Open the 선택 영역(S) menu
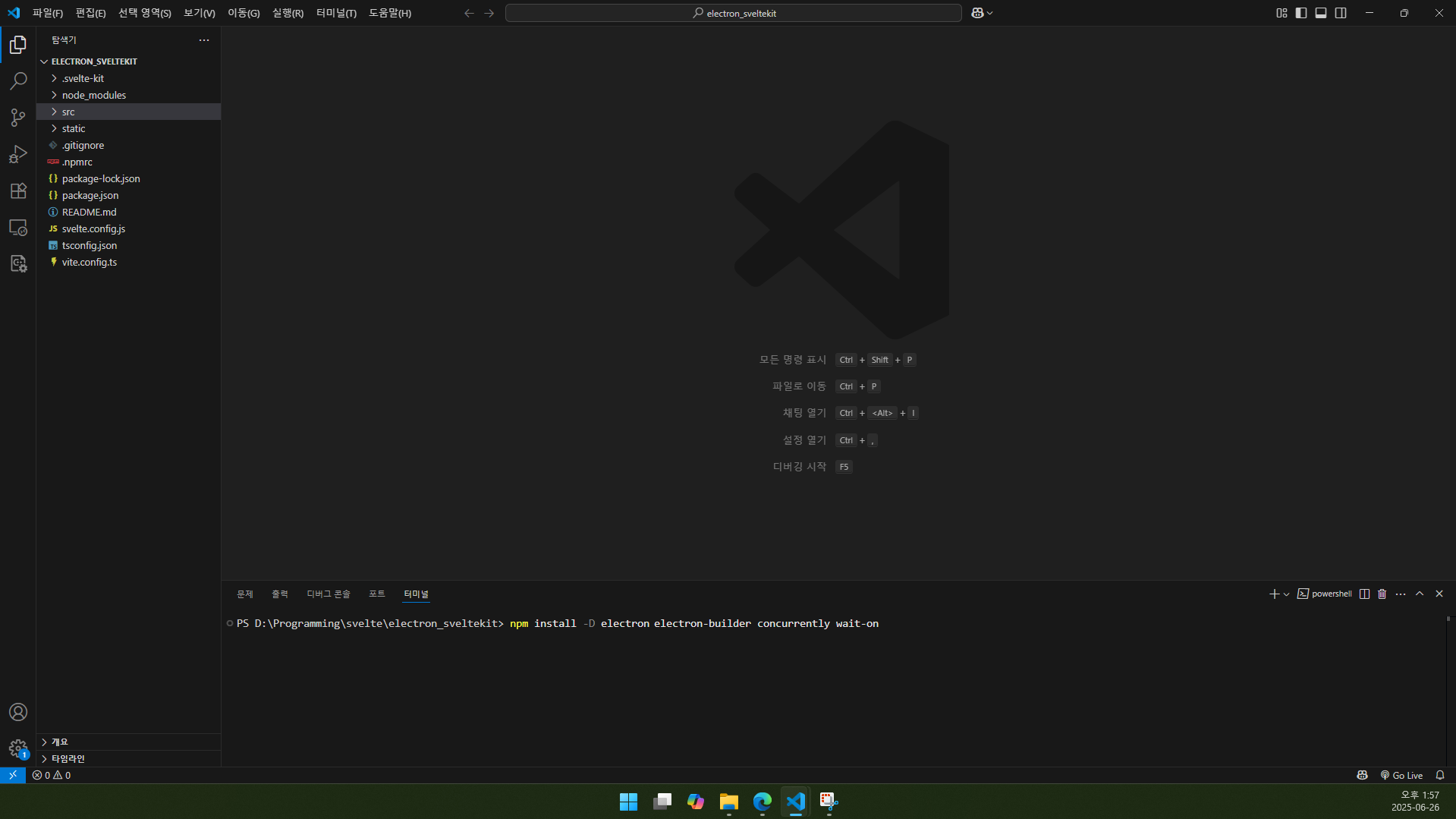The image size is (1456, 819). (x=144, y=13)
